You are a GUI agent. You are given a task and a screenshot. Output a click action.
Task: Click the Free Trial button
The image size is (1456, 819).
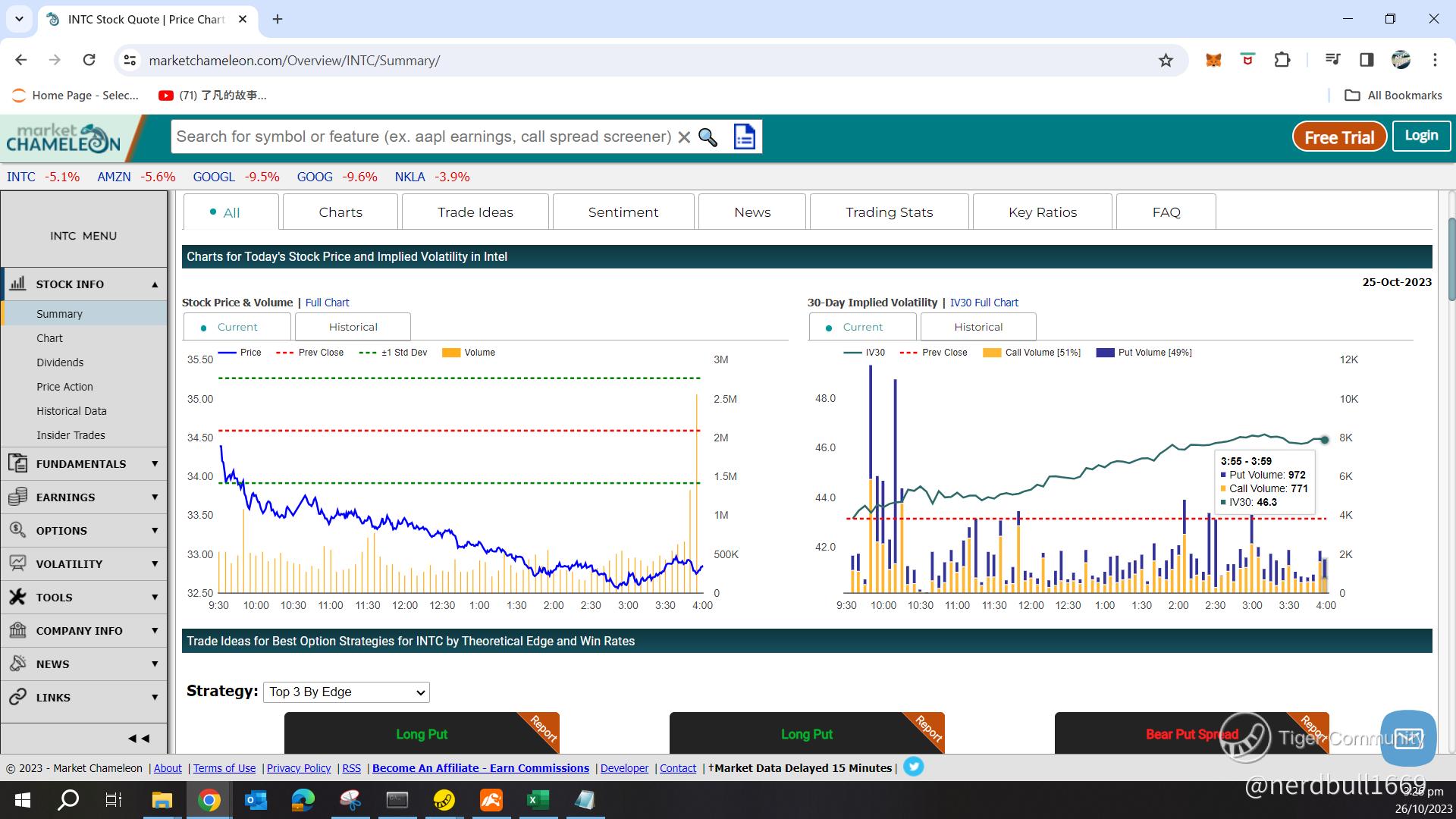1338,137
